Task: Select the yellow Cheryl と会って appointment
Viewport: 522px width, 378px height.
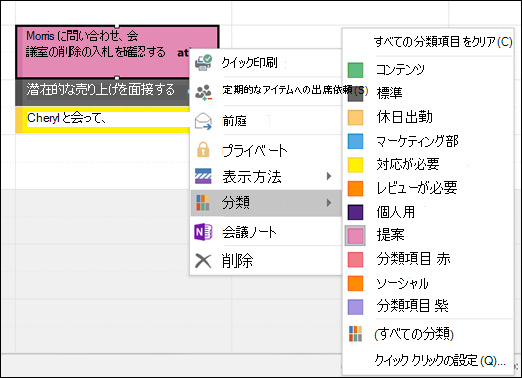Action: (103, 120)
